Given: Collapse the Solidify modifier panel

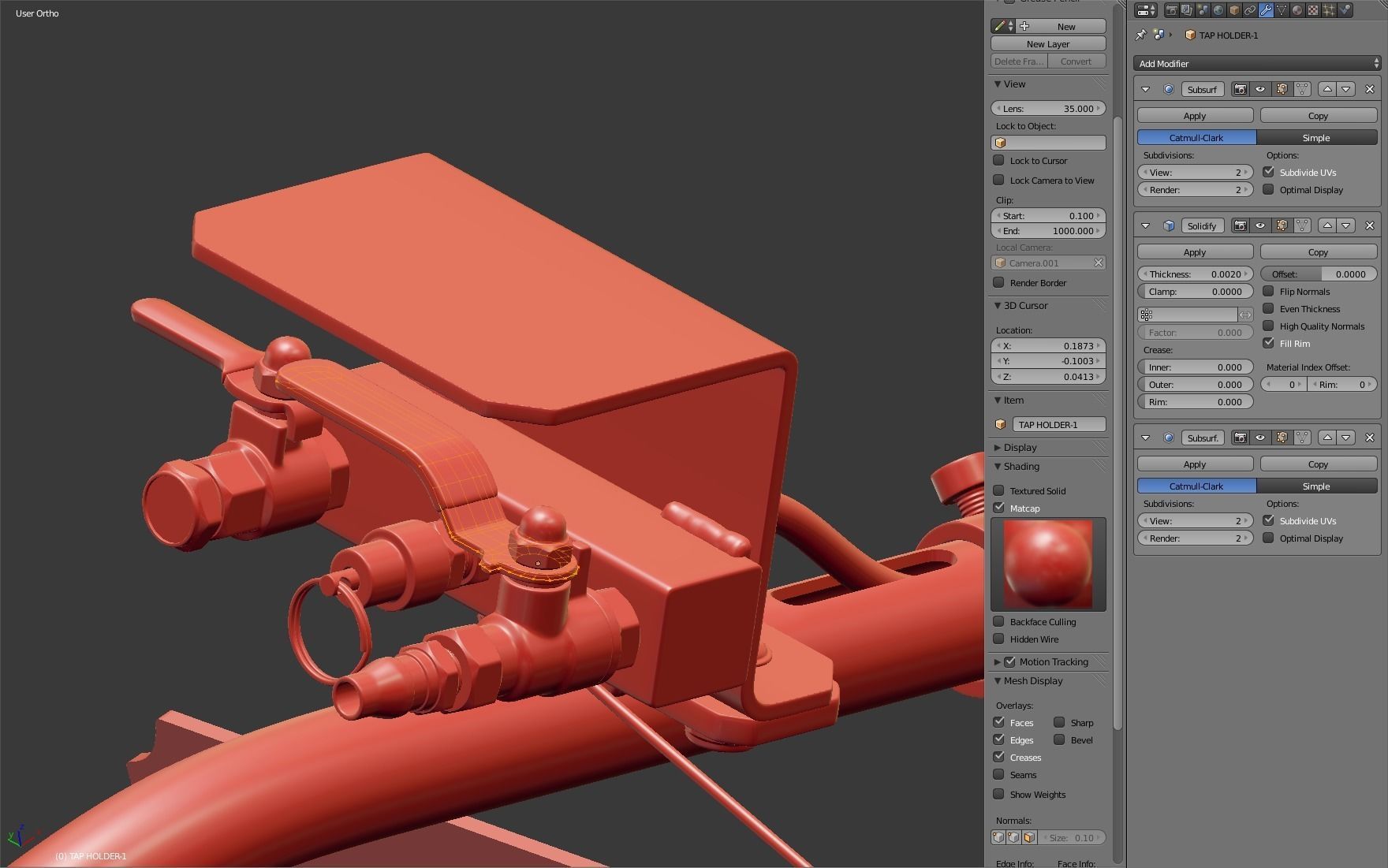Looking at the screenshot, I should click(x=1145, y=225).
